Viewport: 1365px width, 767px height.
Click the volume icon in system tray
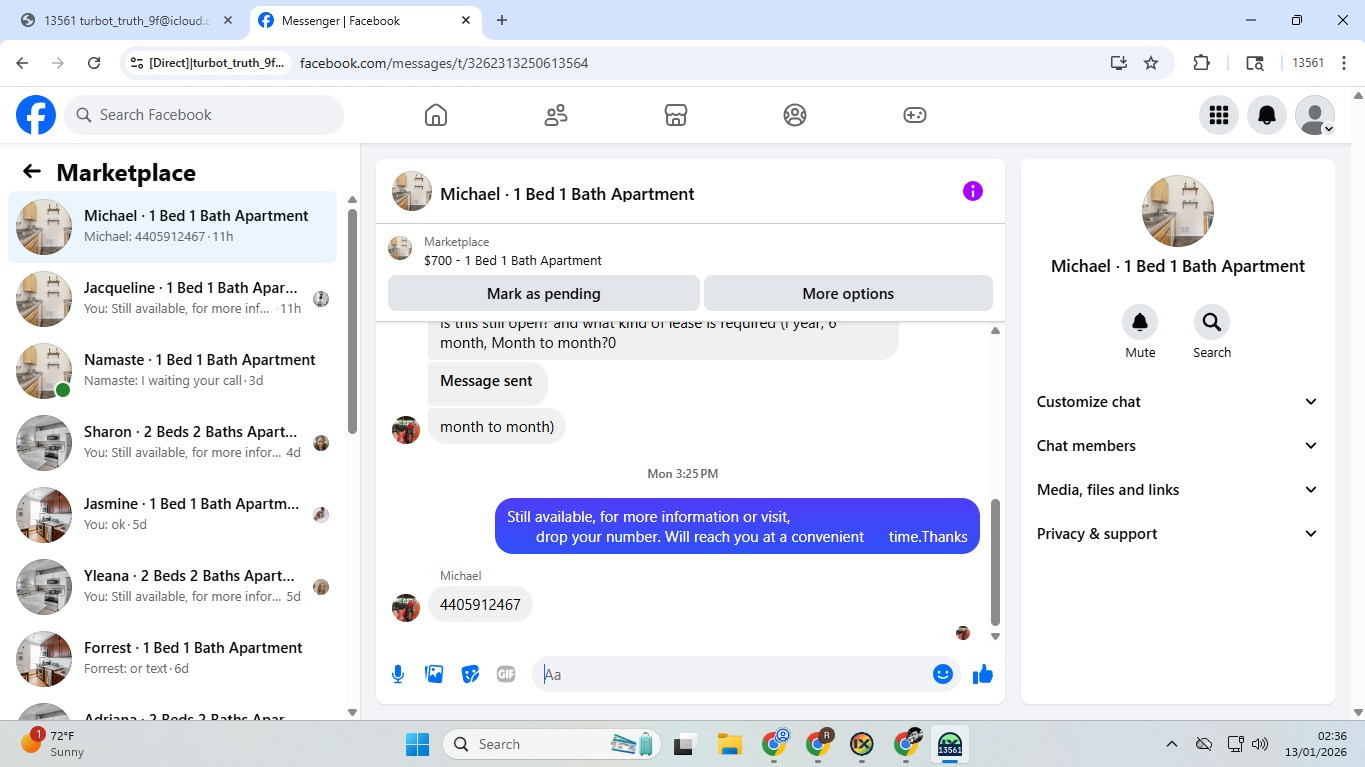[1260, 744]
